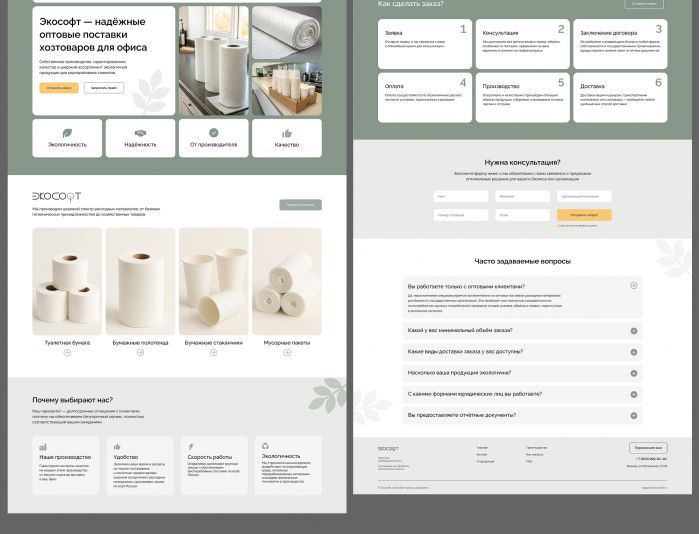The height and width of the screenshot is (534, 699).
Task: Click the stacked paper cups box photo
Action: (287, 89)
